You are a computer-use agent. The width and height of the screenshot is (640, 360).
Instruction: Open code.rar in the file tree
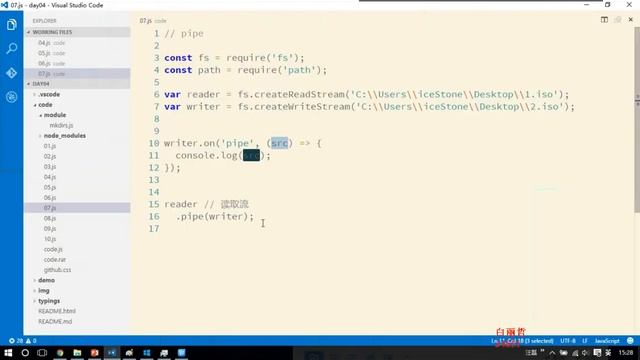[77, 260]
